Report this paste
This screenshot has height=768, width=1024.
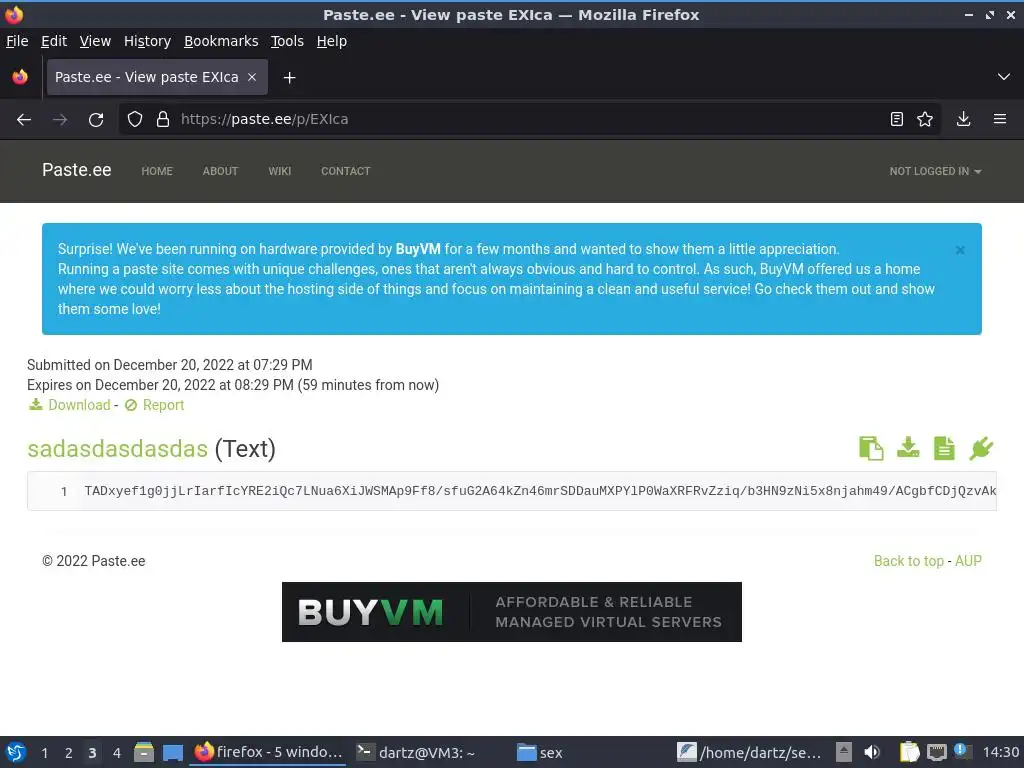[x=154, y=405]
